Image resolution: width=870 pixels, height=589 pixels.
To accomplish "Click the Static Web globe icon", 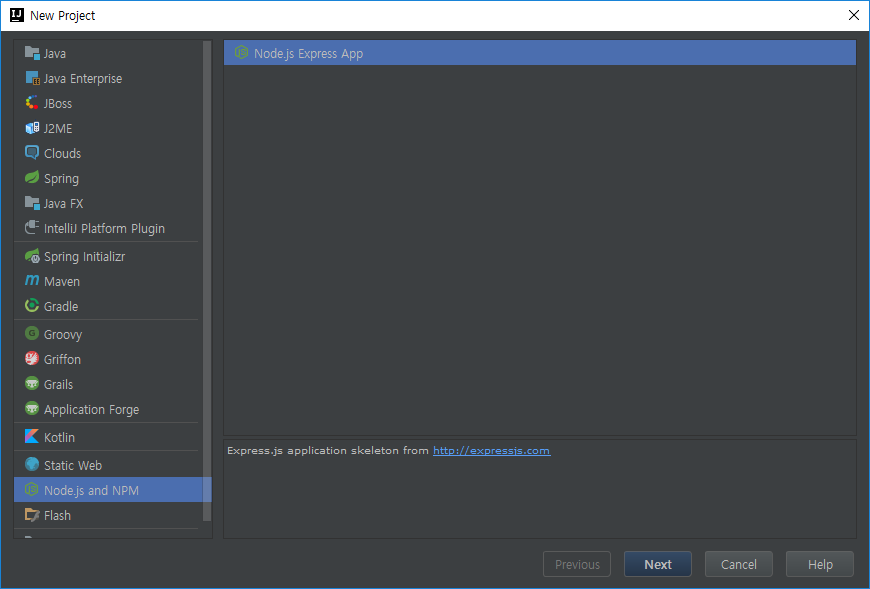I will [32, 465].
